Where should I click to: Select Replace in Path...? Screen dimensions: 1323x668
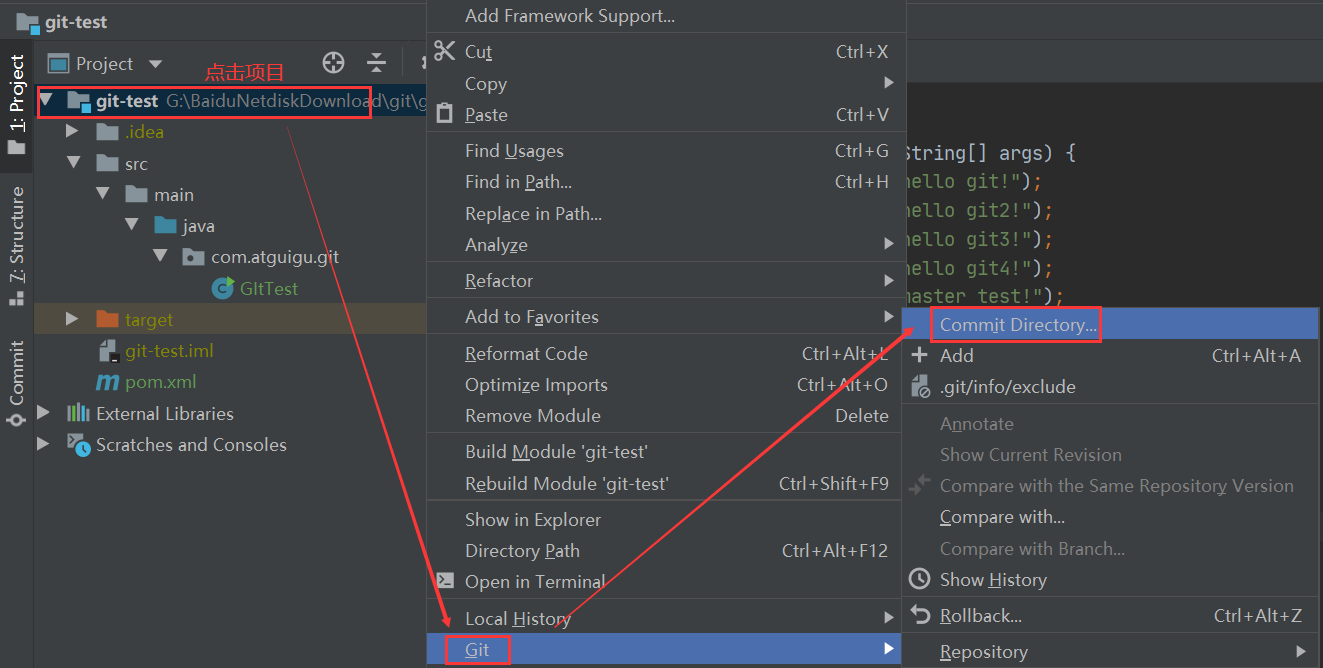tap(666, 214)
